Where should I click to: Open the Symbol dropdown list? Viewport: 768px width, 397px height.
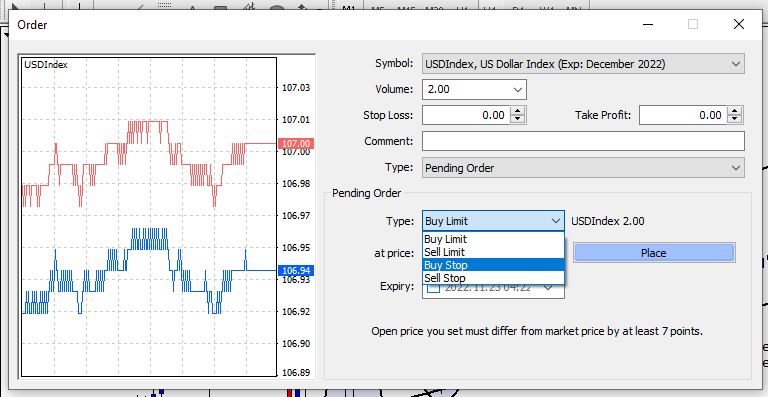tap(583, 64)
